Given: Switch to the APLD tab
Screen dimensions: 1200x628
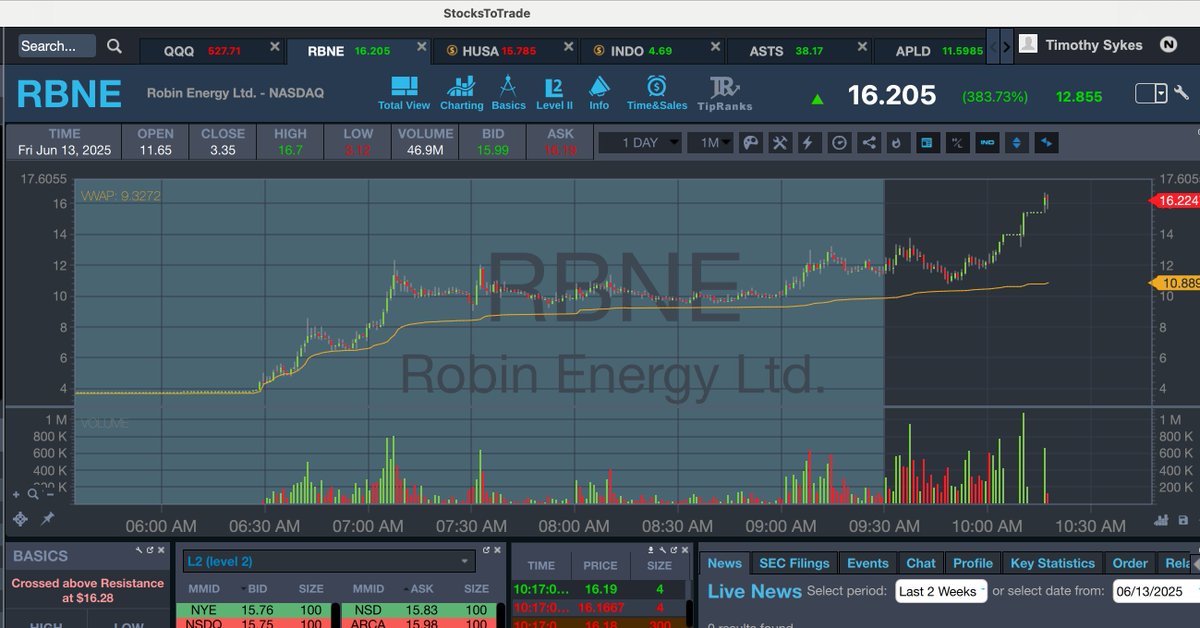Looking at the screenshot, I should 931,51.
